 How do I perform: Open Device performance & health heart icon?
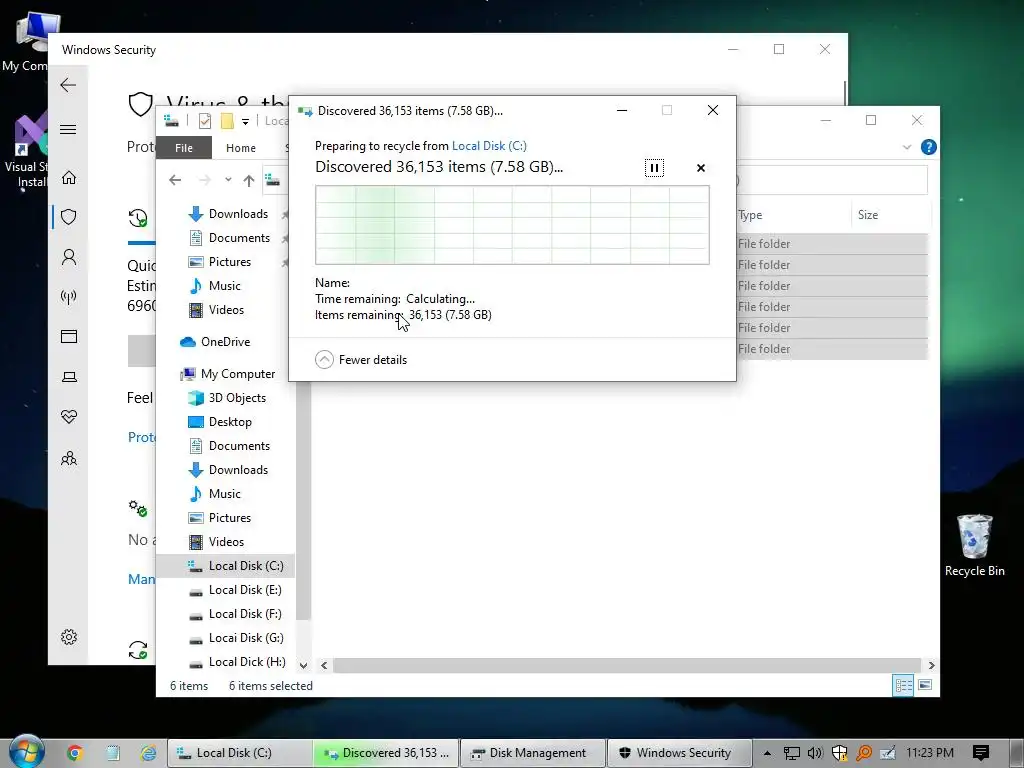69,417
